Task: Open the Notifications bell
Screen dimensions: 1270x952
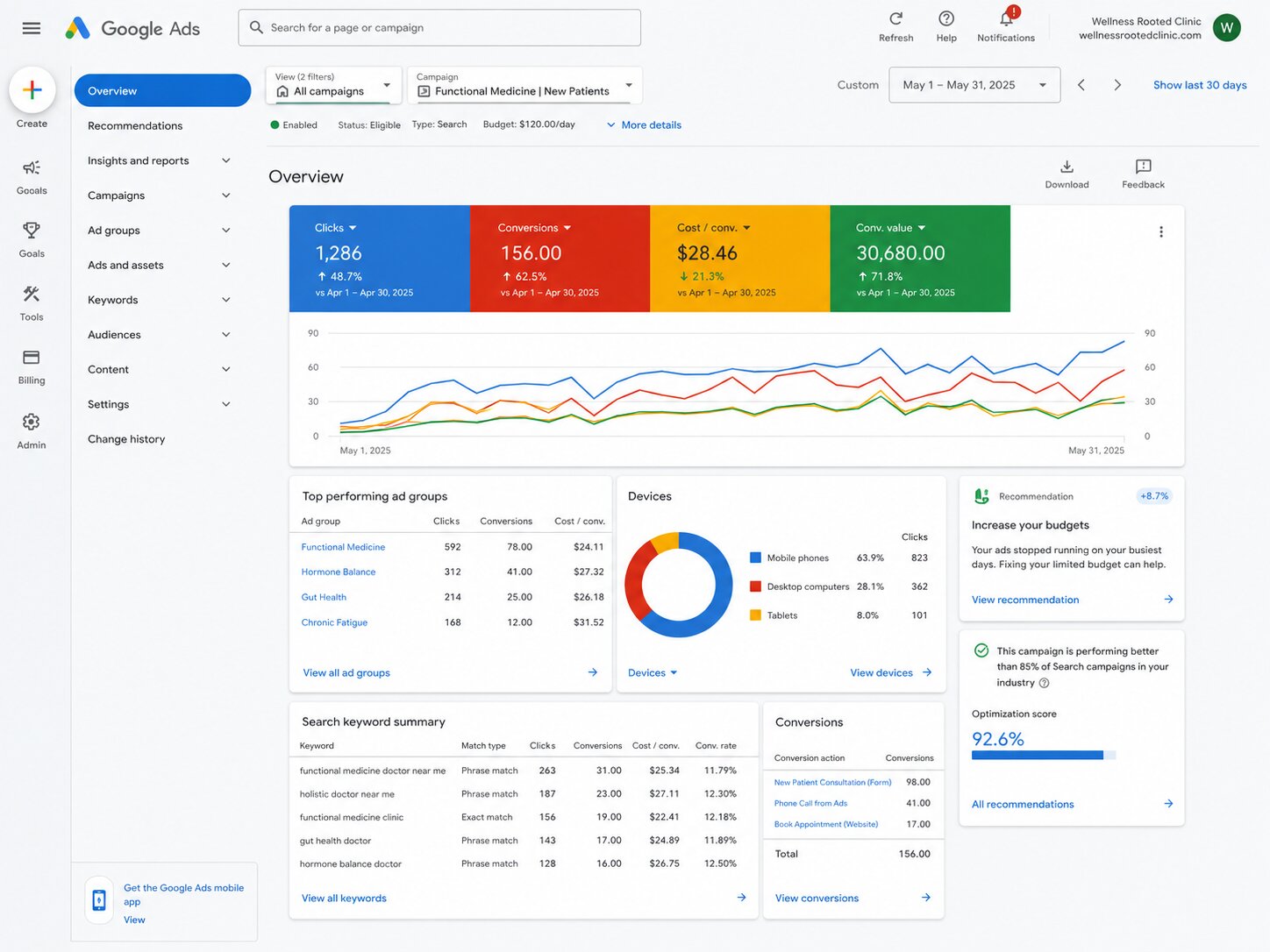Action: pyautogui.click(x=1006, y=18)
